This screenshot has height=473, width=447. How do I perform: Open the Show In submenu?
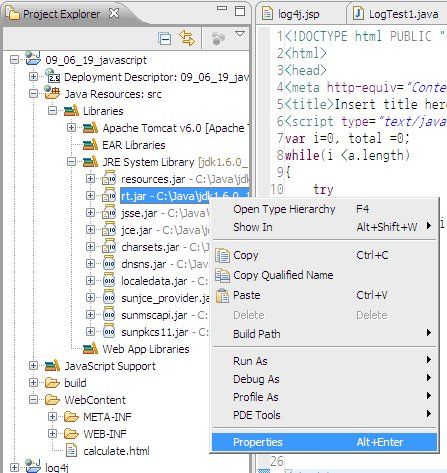pos(325,227)
